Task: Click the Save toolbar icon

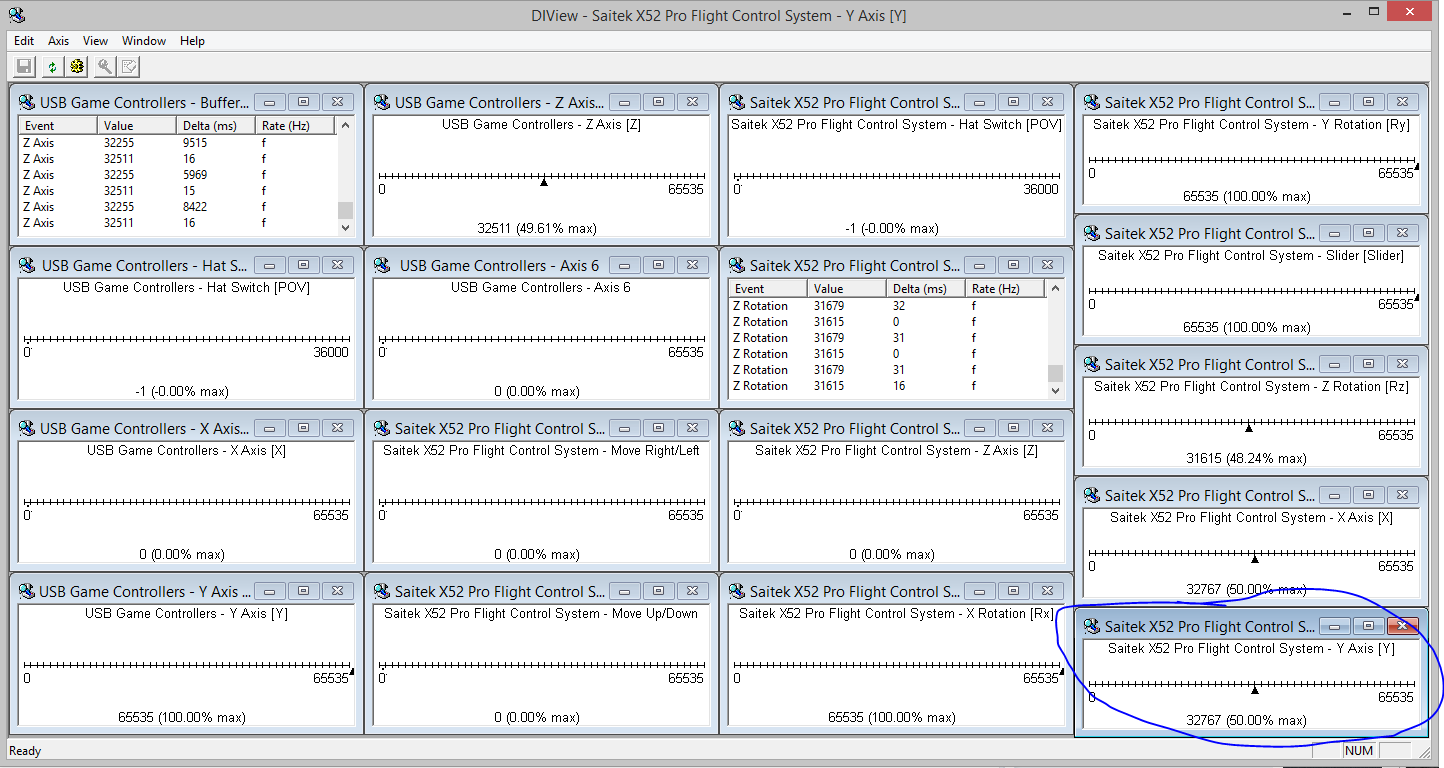Action: point(24,67)
